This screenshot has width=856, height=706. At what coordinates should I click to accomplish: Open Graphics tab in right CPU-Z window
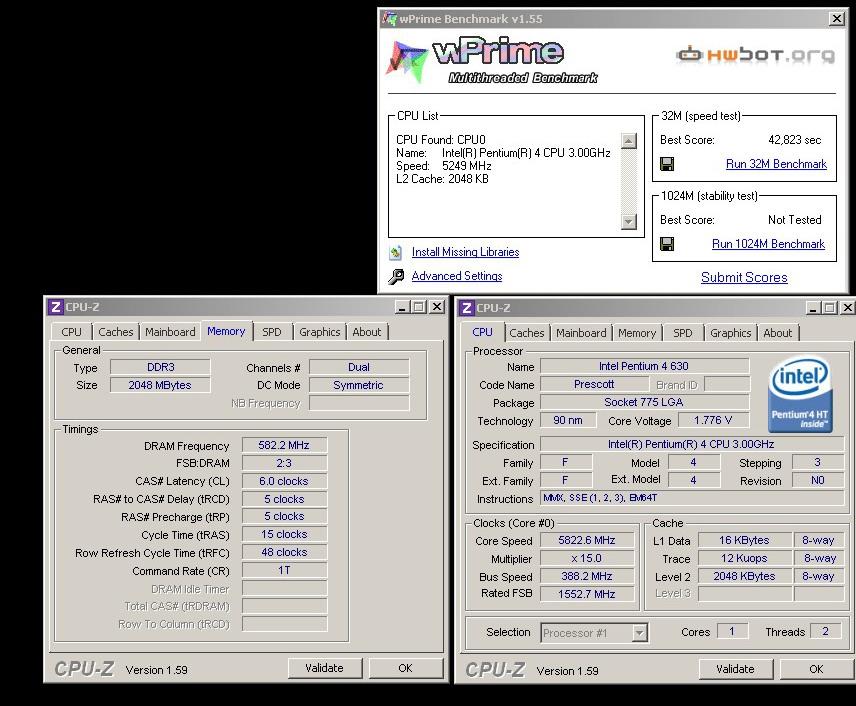coord(731,333)
